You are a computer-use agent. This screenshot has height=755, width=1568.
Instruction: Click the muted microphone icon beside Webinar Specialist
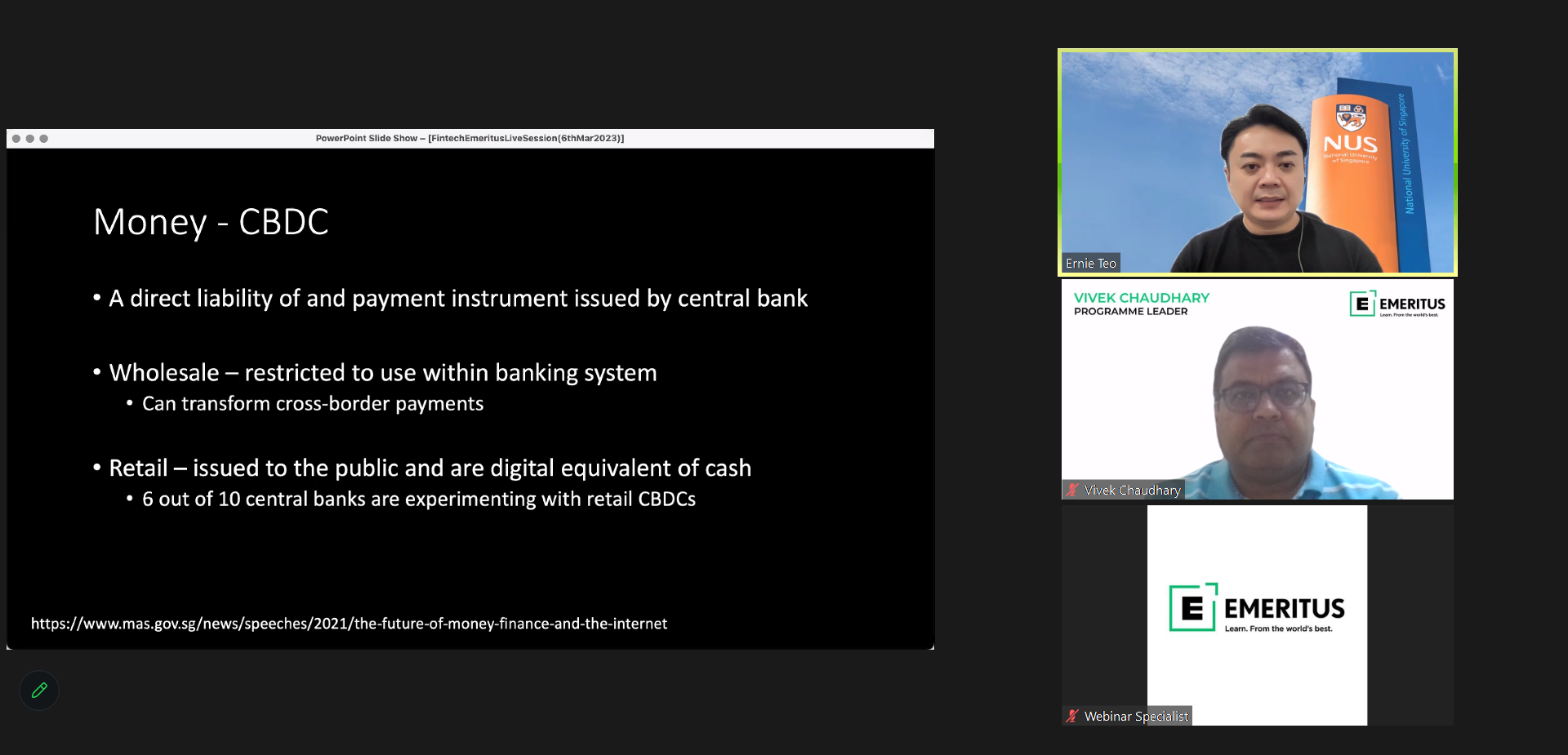pyautogui.click(x=1072, y=716)
